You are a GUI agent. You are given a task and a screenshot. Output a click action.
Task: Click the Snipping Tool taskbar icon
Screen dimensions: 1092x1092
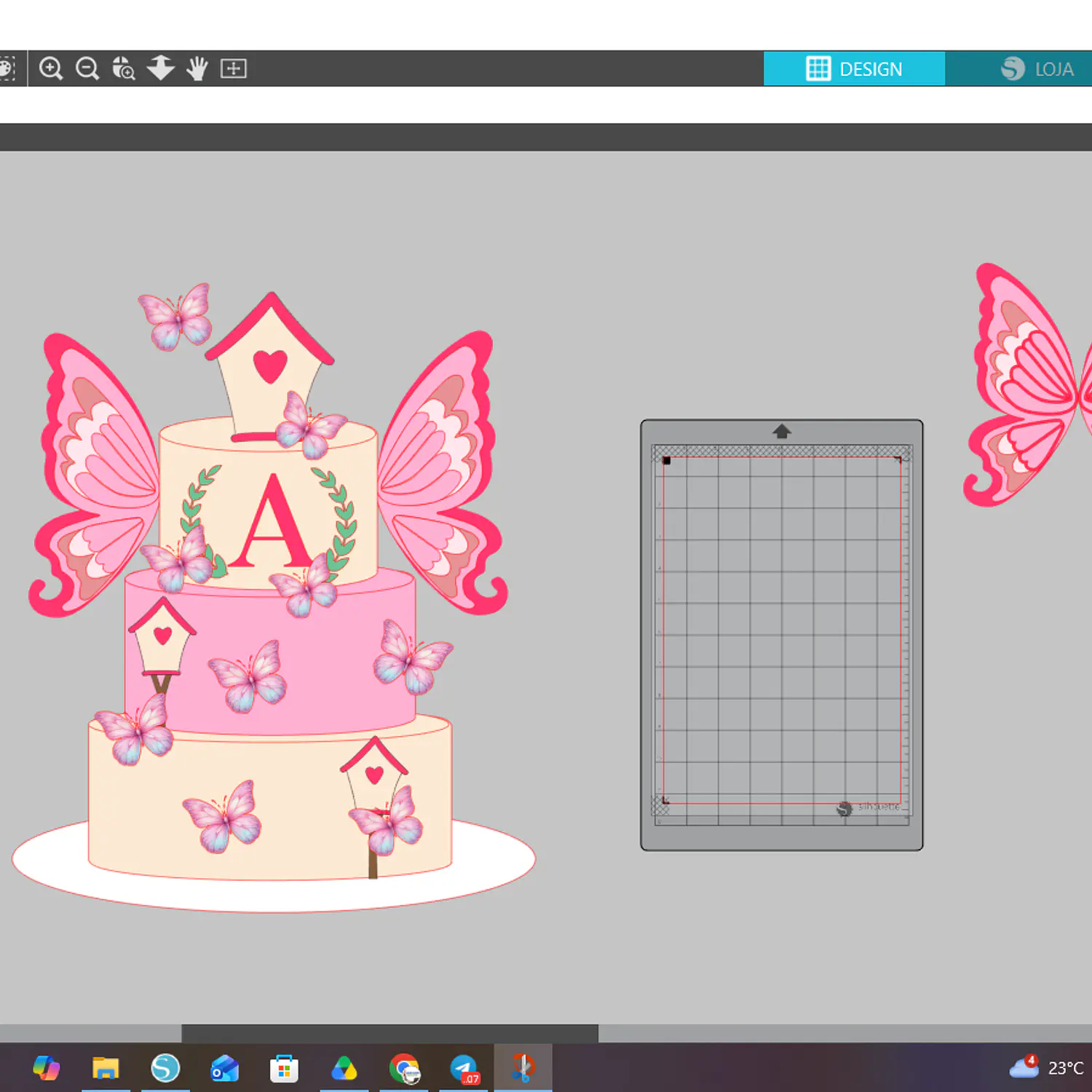pyautogui.click(x=523, y=1068)
